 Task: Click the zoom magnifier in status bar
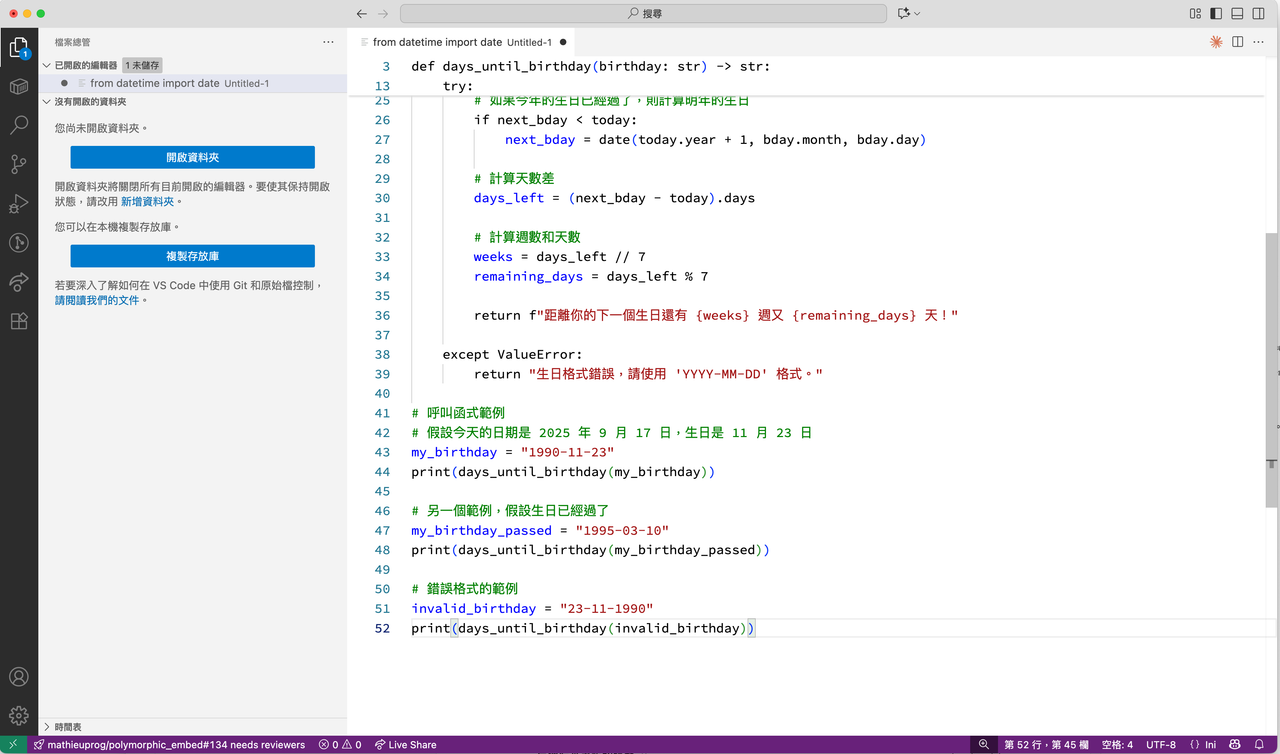click(984, 745)
